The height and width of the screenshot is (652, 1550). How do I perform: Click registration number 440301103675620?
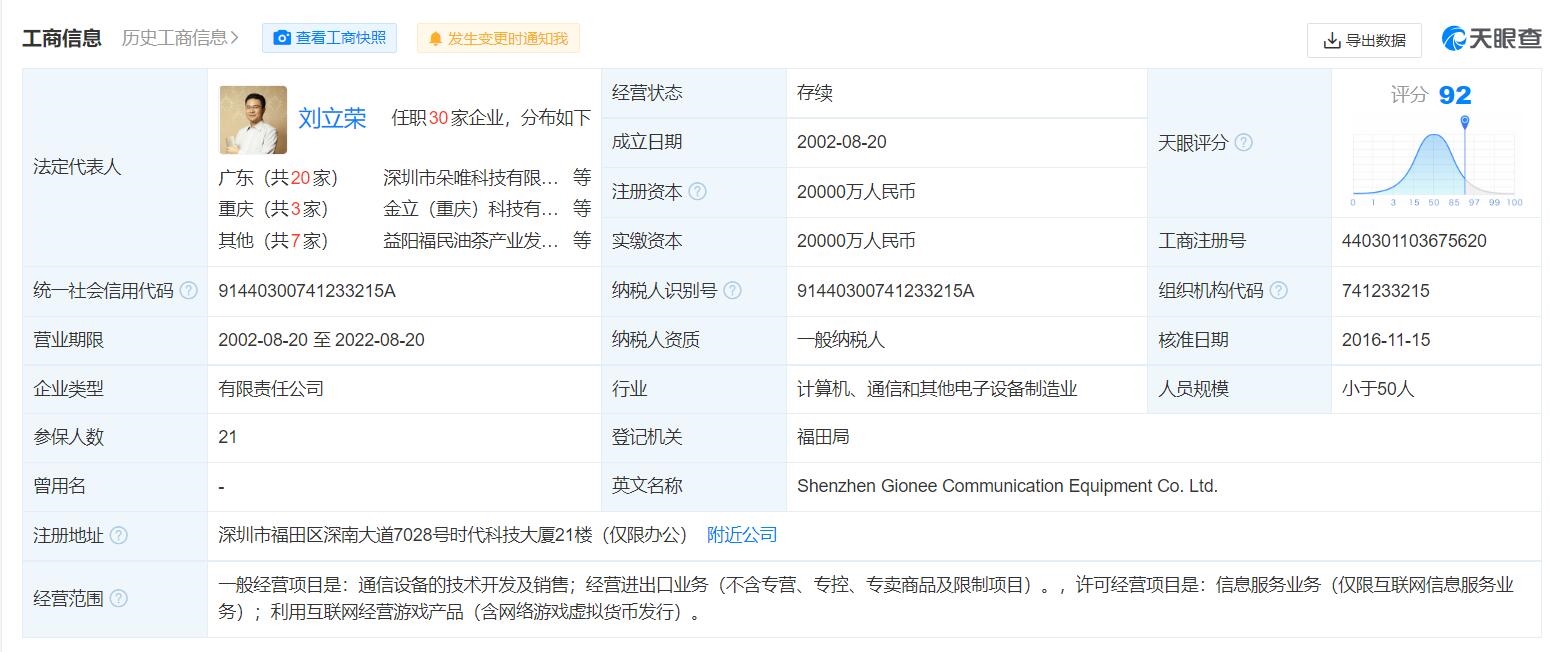click(x=1414, y=241)
